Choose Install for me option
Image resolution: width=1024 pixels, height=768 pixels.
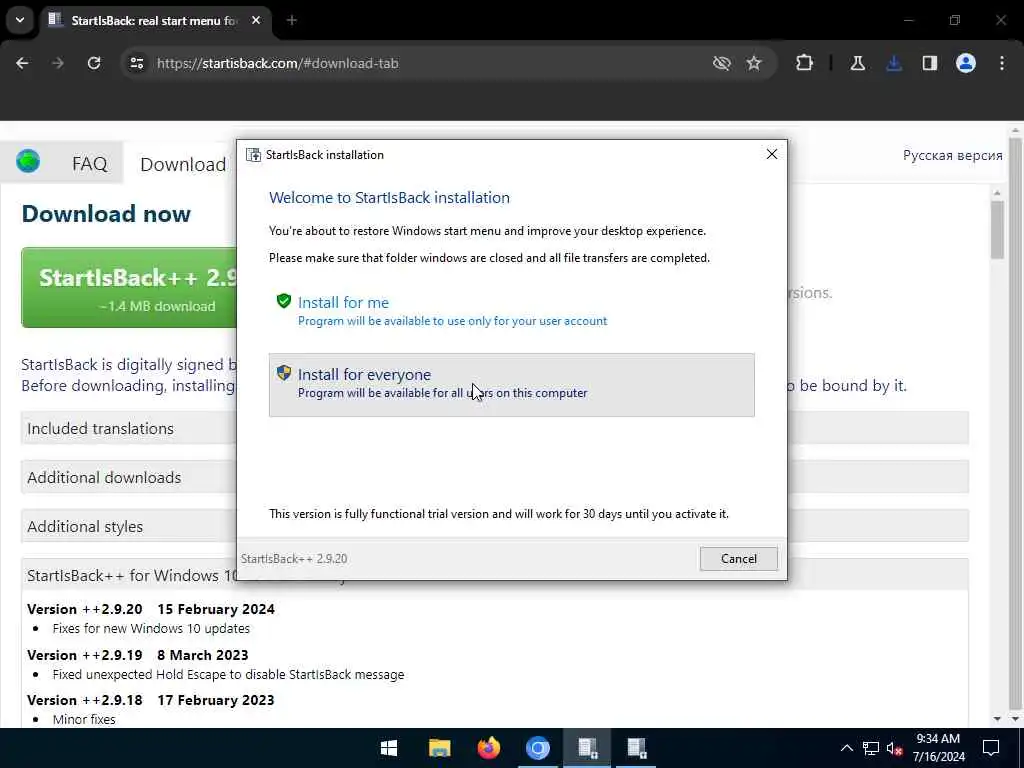tap(511, 311)
